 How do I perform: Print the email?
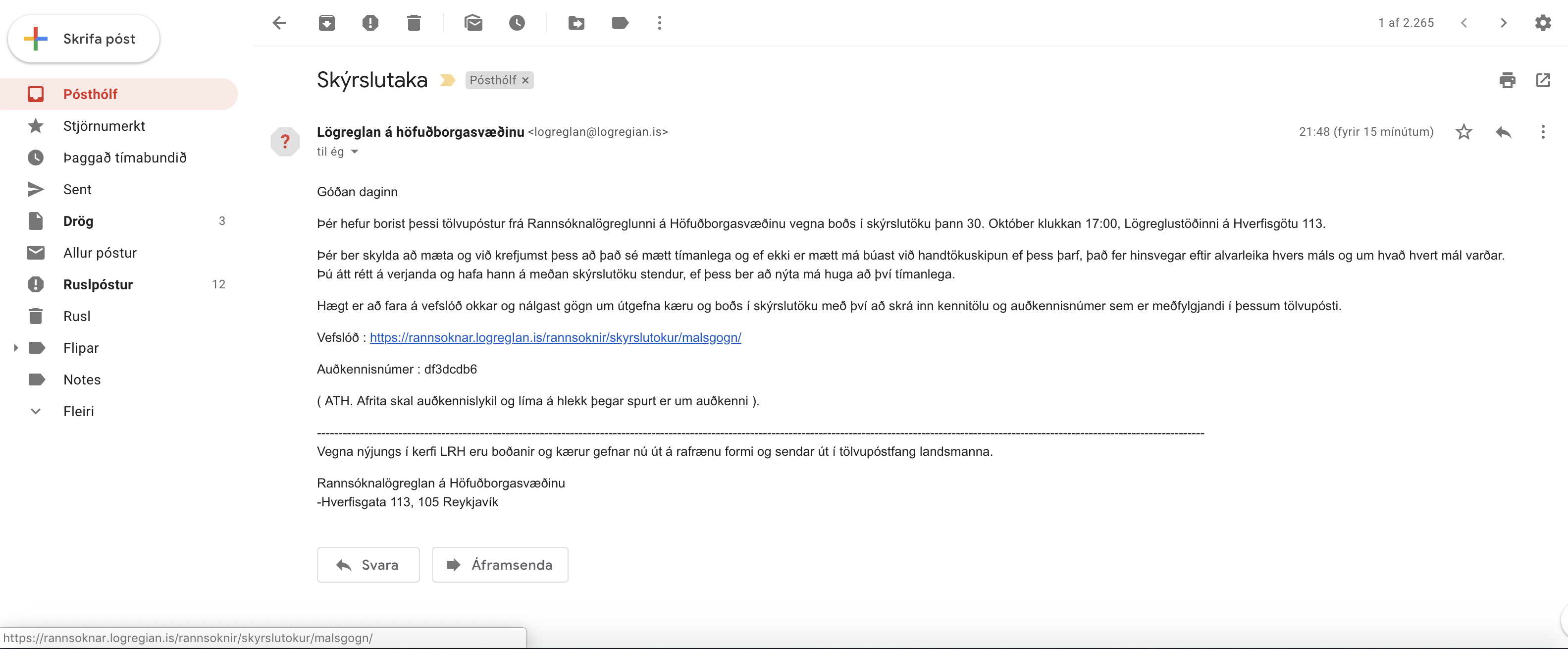[x=1507, y=80]
